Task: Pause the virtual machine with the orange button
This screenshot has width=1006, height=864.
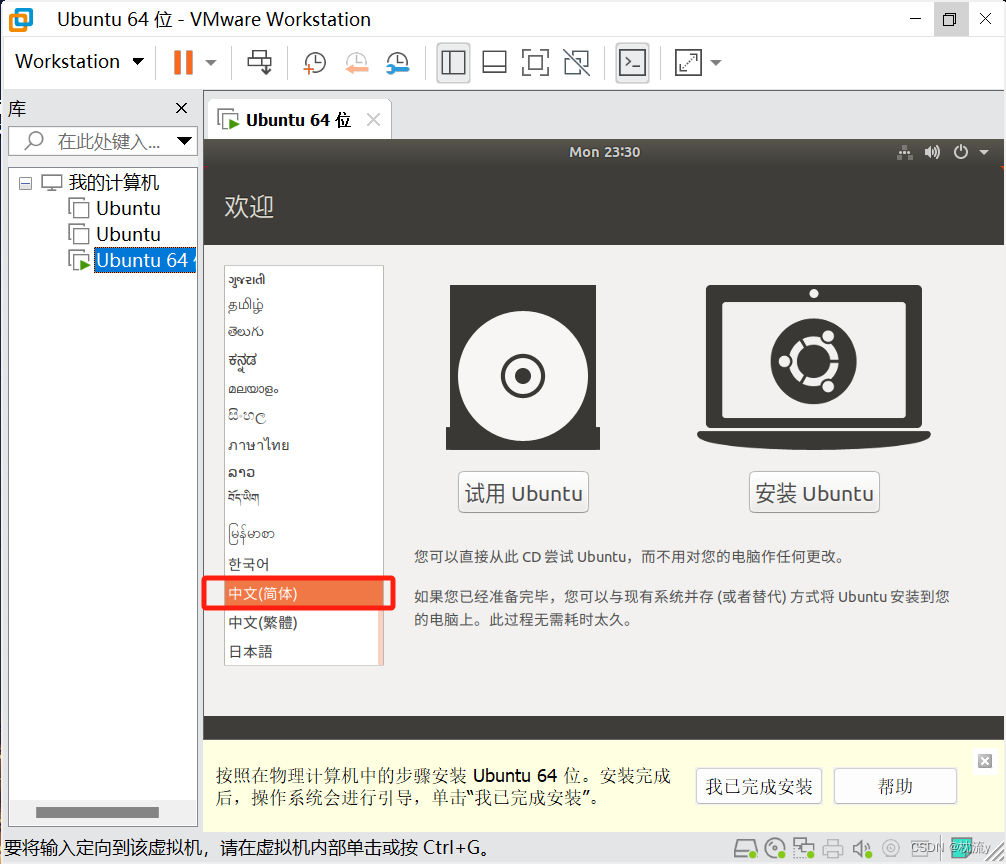Action: click(x=183, y=62)
